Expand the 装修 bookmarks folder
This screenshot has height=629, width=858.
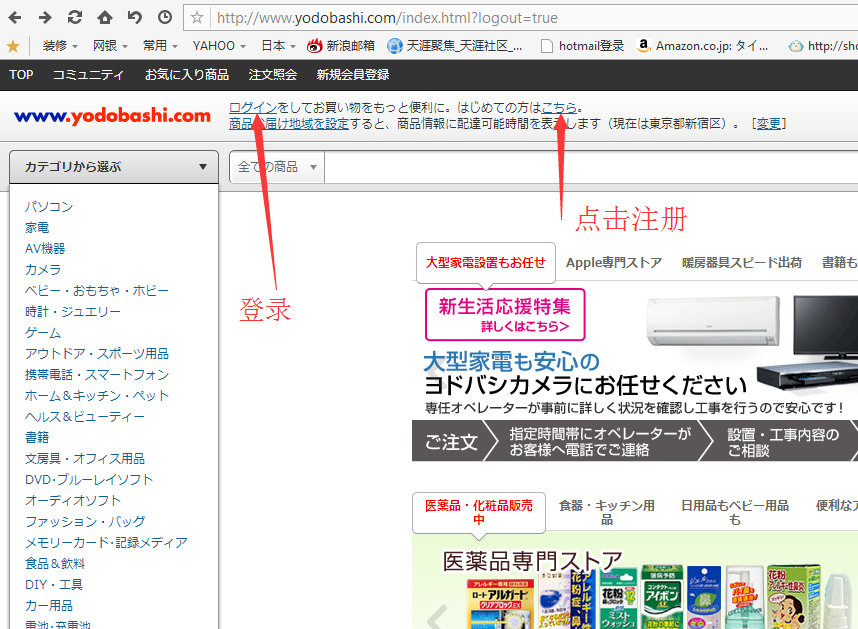60,46
